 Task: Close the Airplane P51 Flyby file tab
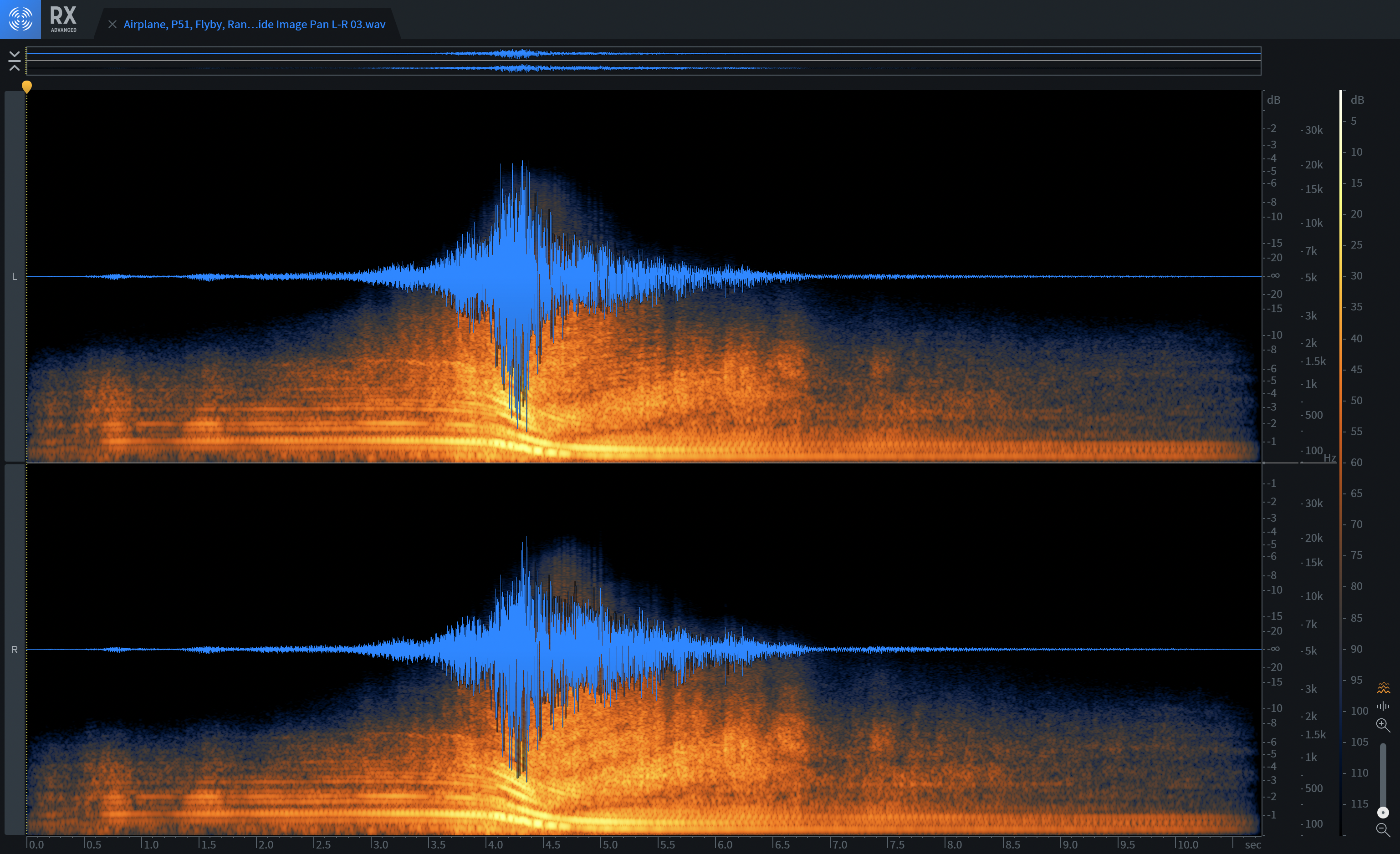pyautogui.click(x=112, y=25)
